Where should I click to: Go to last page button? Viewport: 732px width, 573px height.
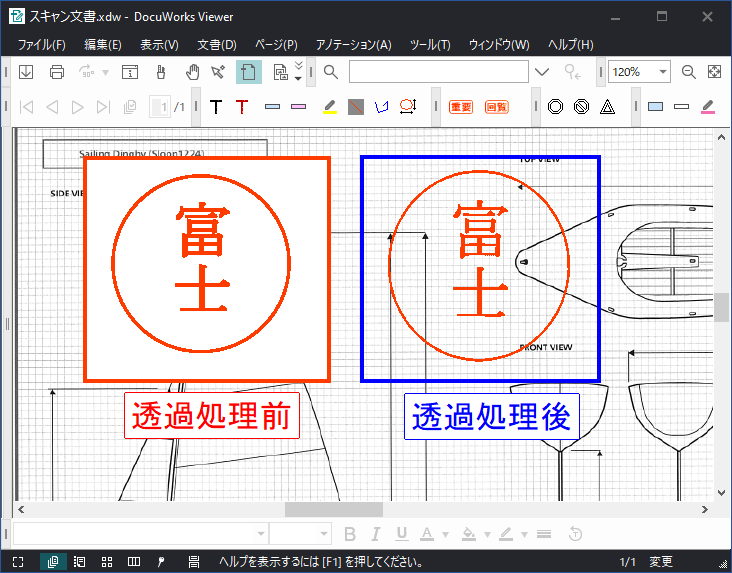tap(103, 107)
